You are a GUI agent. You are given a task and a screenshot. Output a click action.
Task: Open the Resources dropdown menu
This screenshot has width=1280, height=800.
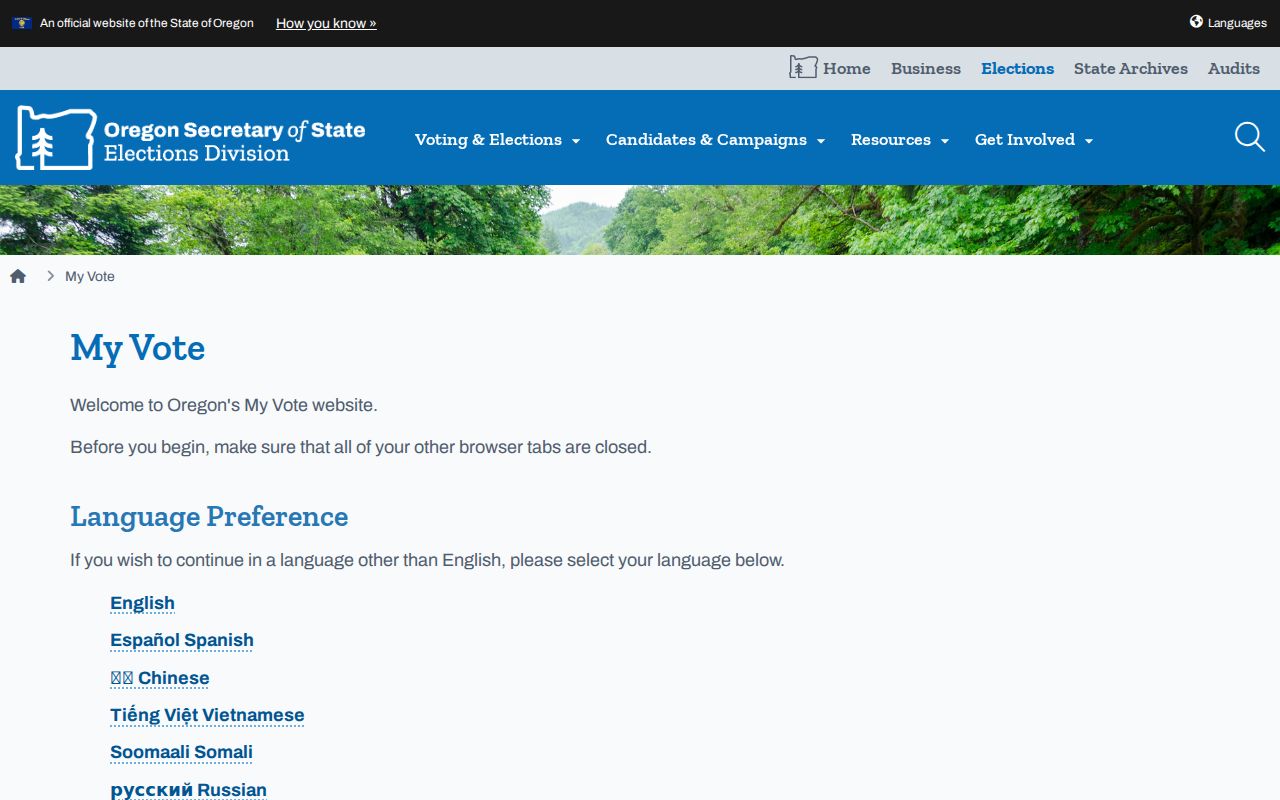click(x=900, y=140)
